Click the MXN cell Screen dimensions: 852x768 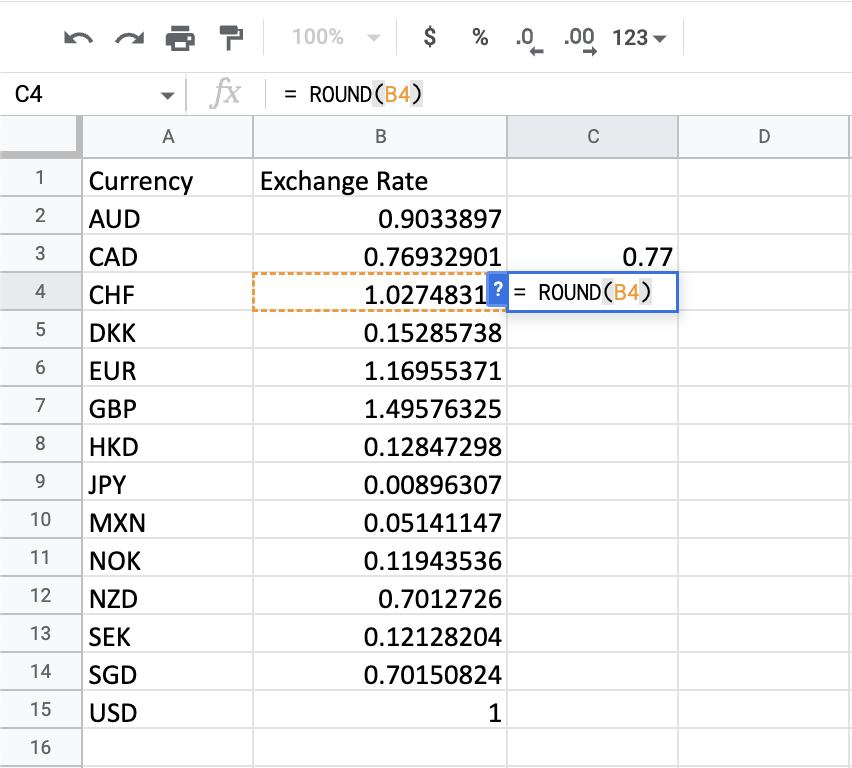(x=168, y=520)
